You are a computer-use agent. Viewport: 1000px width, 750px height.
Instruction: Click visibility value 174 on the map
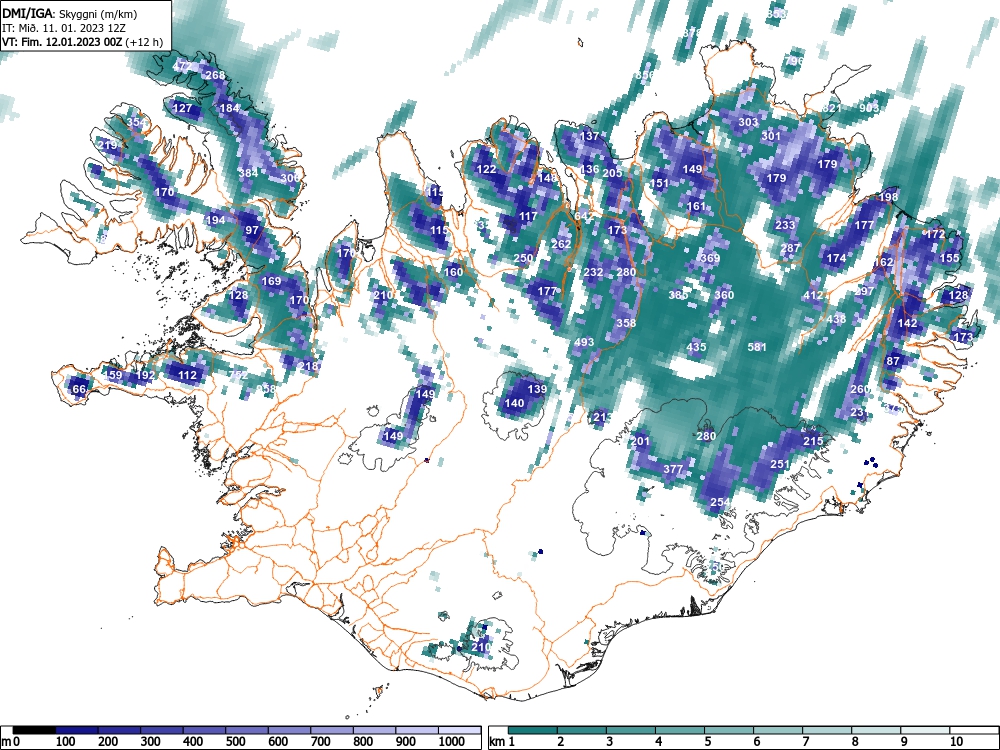point(836,258)
